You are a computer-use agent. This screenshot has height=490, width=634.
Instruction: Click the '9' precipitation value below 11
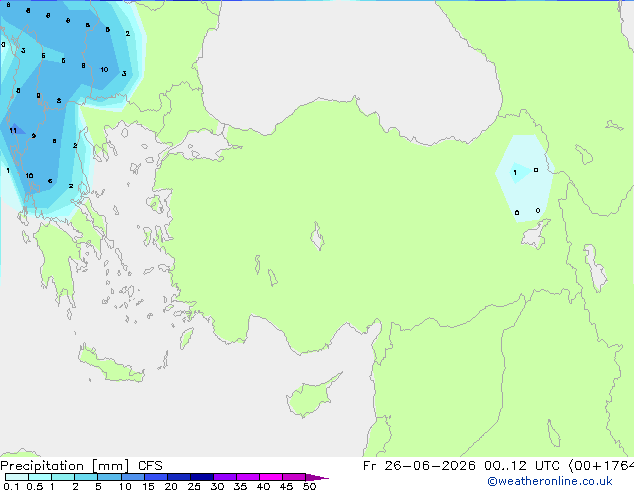pos(34,136)
